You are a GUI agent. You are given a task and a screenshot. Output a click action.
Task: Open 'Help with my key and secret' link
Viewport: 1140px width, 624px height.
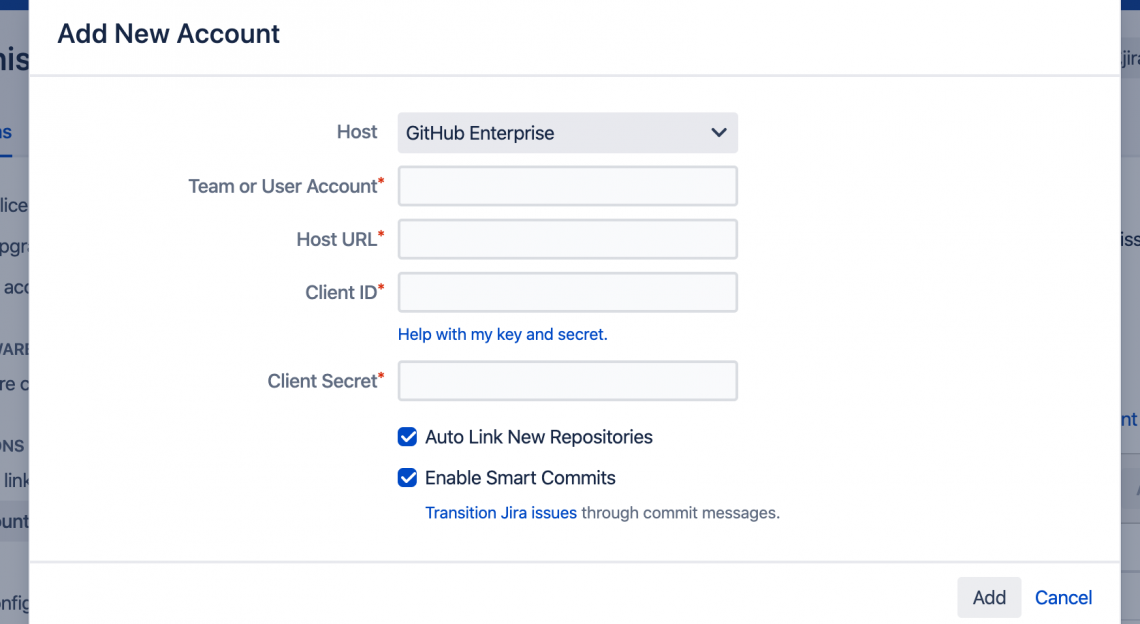(x=502, y=334)
